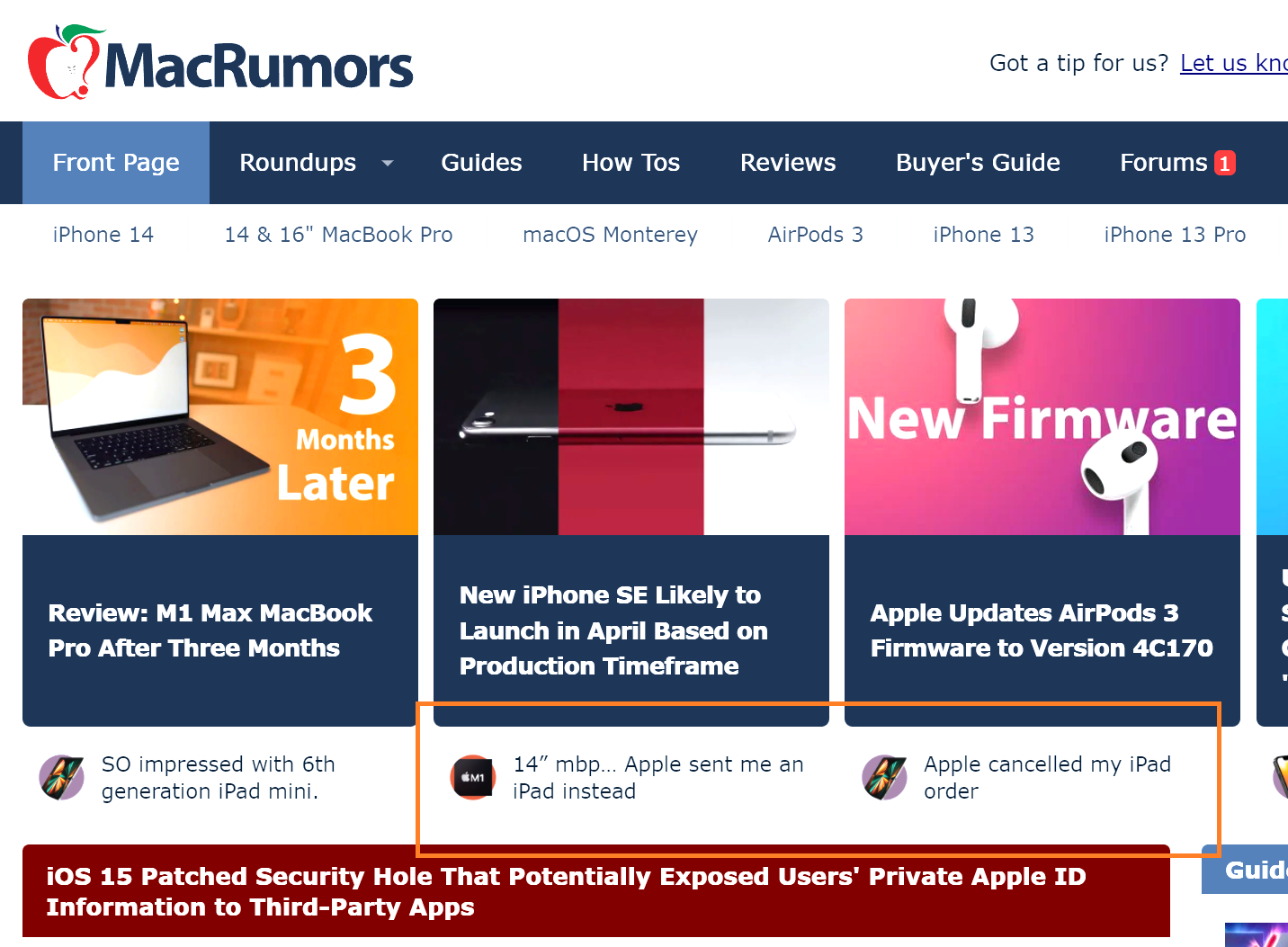The height and width of the screenshot is (947, 1288).
Task: Open the iPhone 13 Pro topic link
Action: 1175,235
